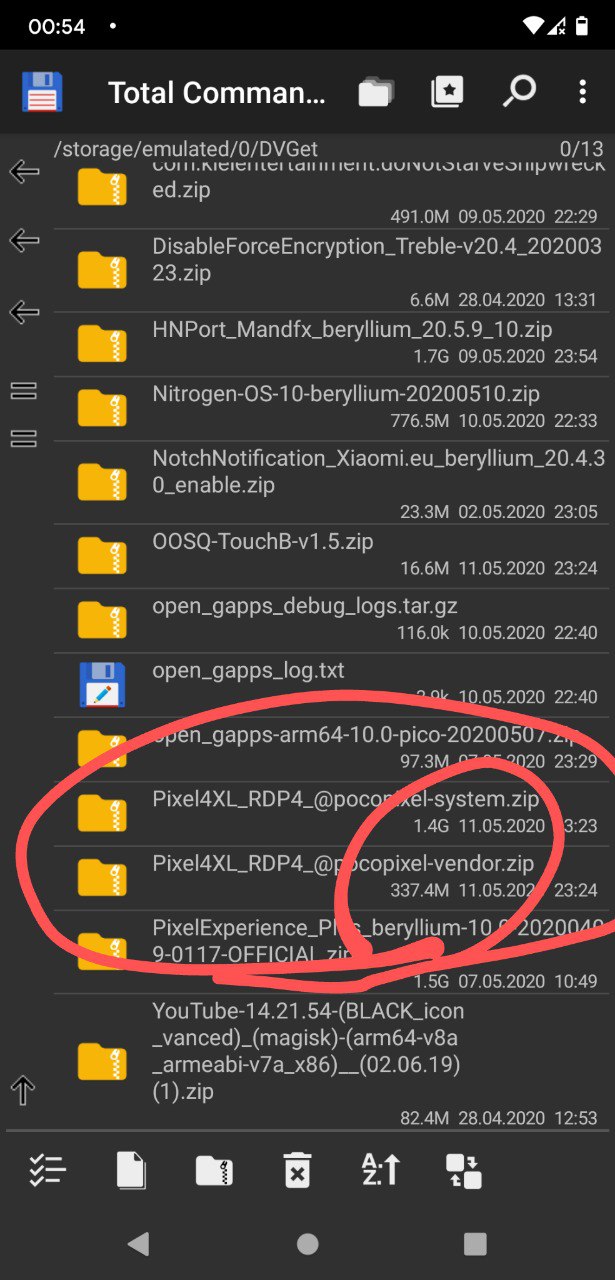Open Nitrogen-OS-10-beryllium-20200510.zip

(x=346, y=394)
